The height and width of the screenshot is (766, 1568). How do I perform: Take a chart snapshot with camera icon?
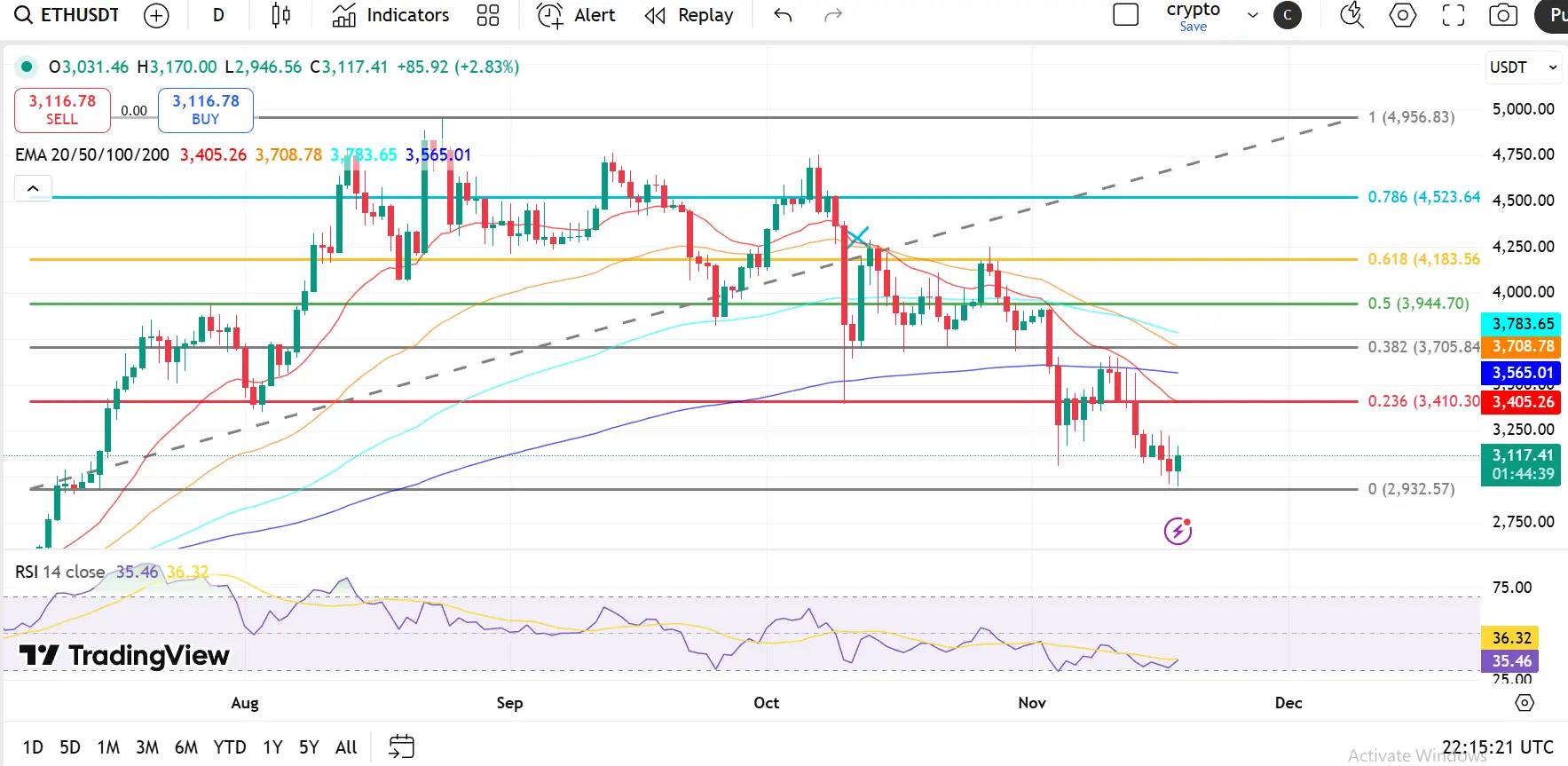[x=1503, y=15]
